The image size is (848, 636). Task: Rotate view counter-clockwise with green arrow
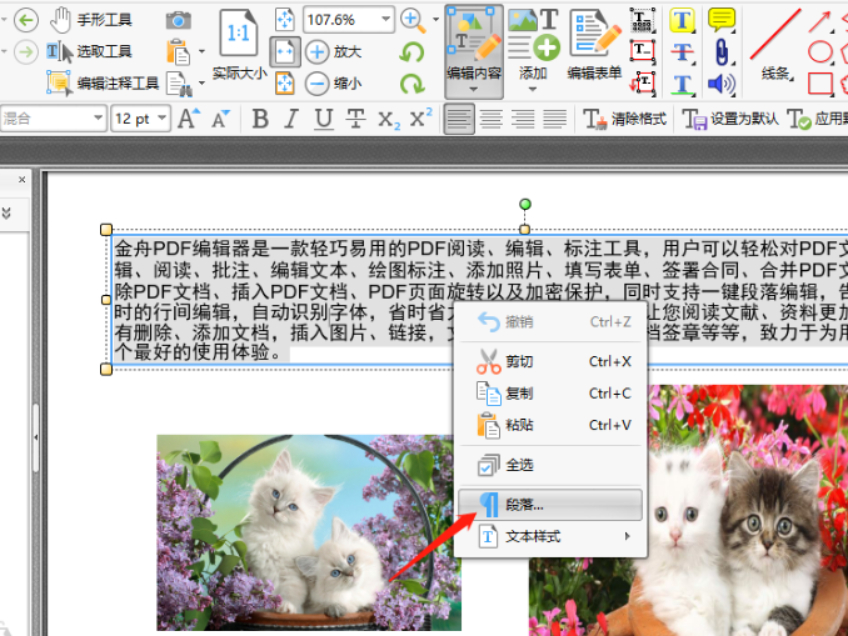(412, 52)
